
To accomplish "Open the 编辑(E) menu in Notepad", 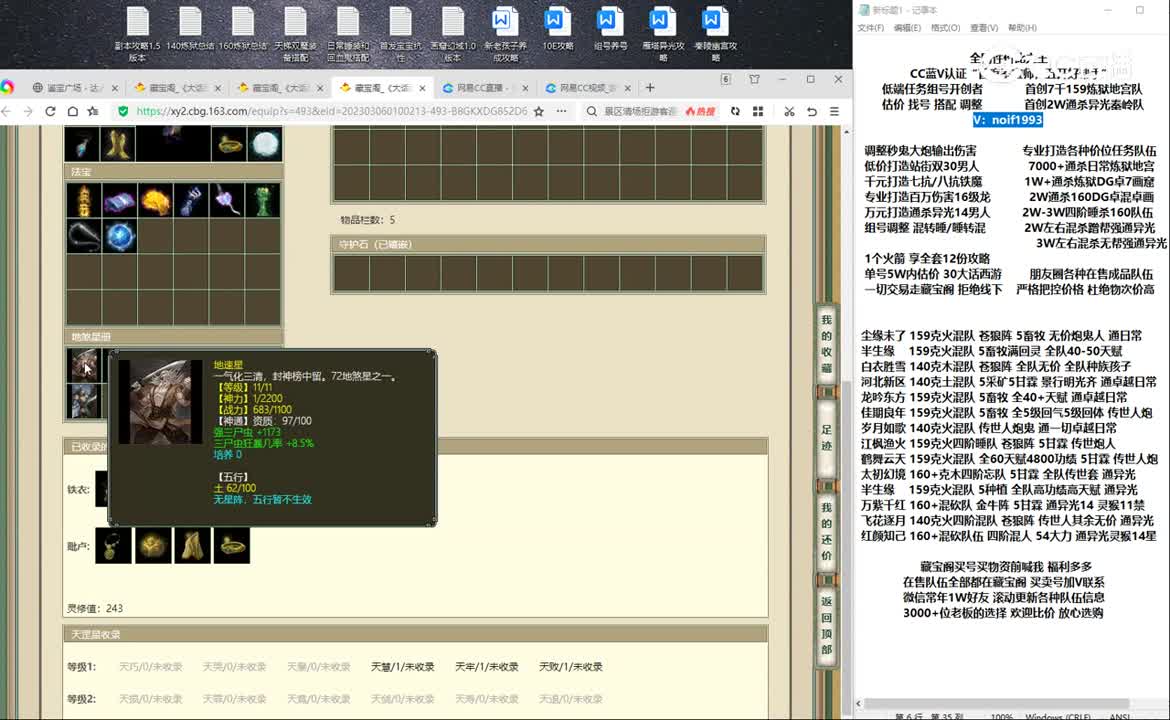I will pos(907,28).
